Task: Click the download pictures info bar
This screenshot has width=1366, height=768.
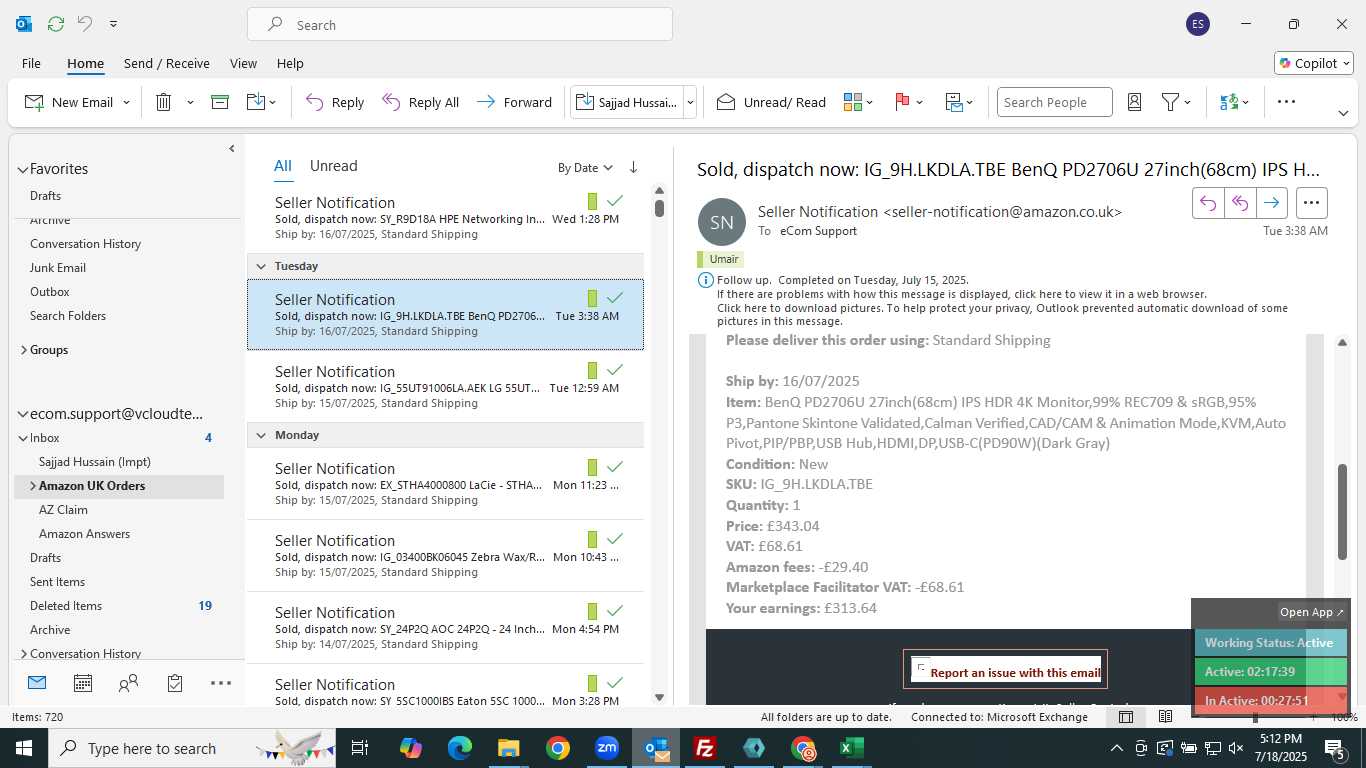Action: [x=1002, y=315]
